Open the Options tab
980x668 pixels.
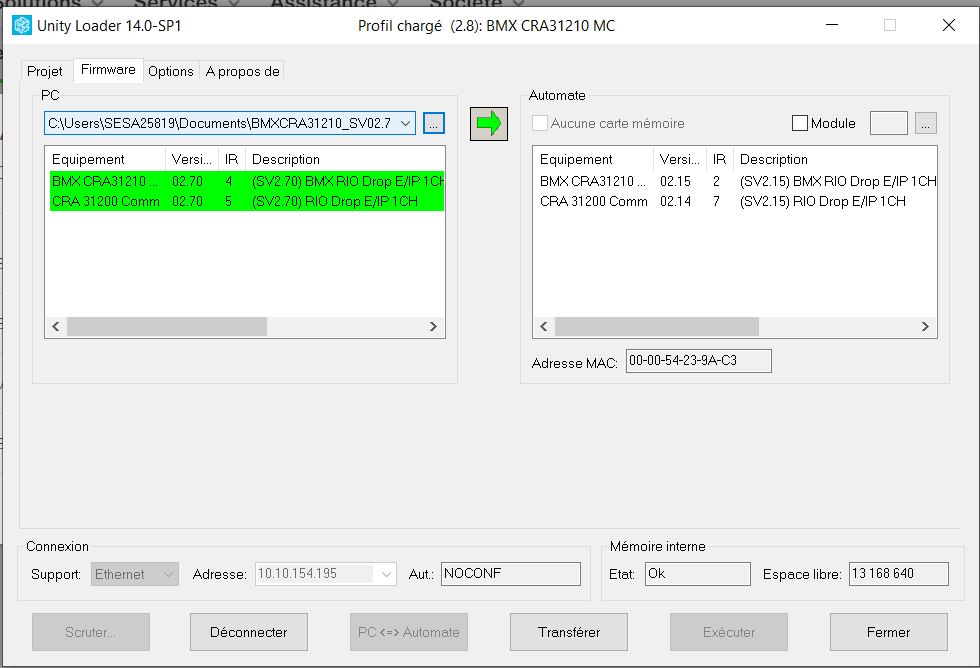[x=171, y=71]
